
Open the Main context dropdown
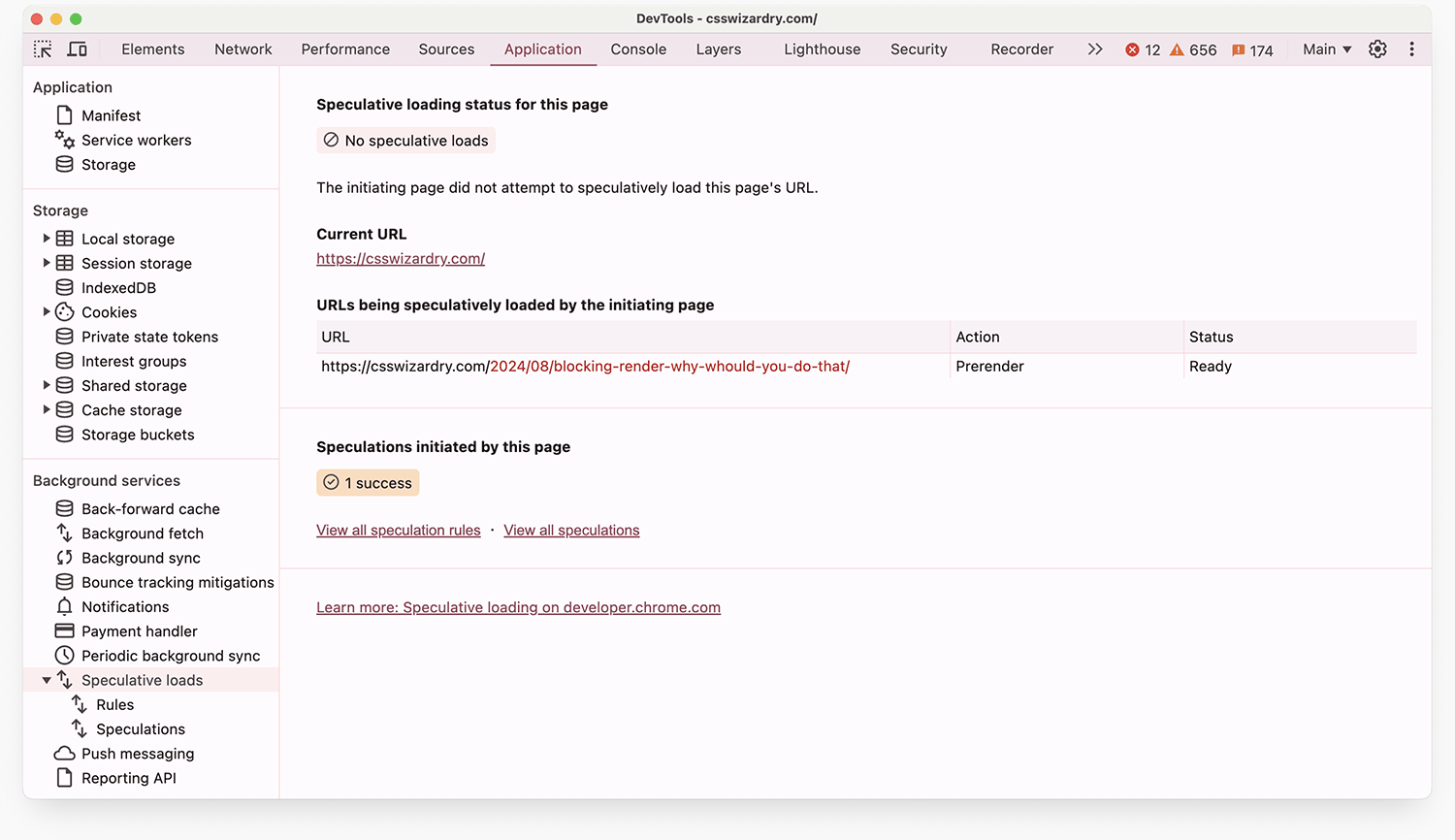1327,49
